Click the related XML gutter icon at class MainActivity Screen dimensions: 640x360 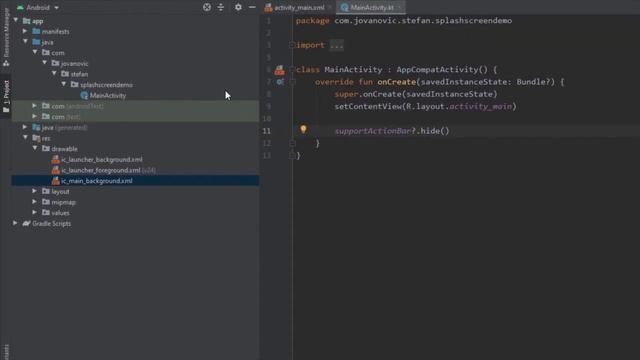pyautogui.click(x=280, y=70)
